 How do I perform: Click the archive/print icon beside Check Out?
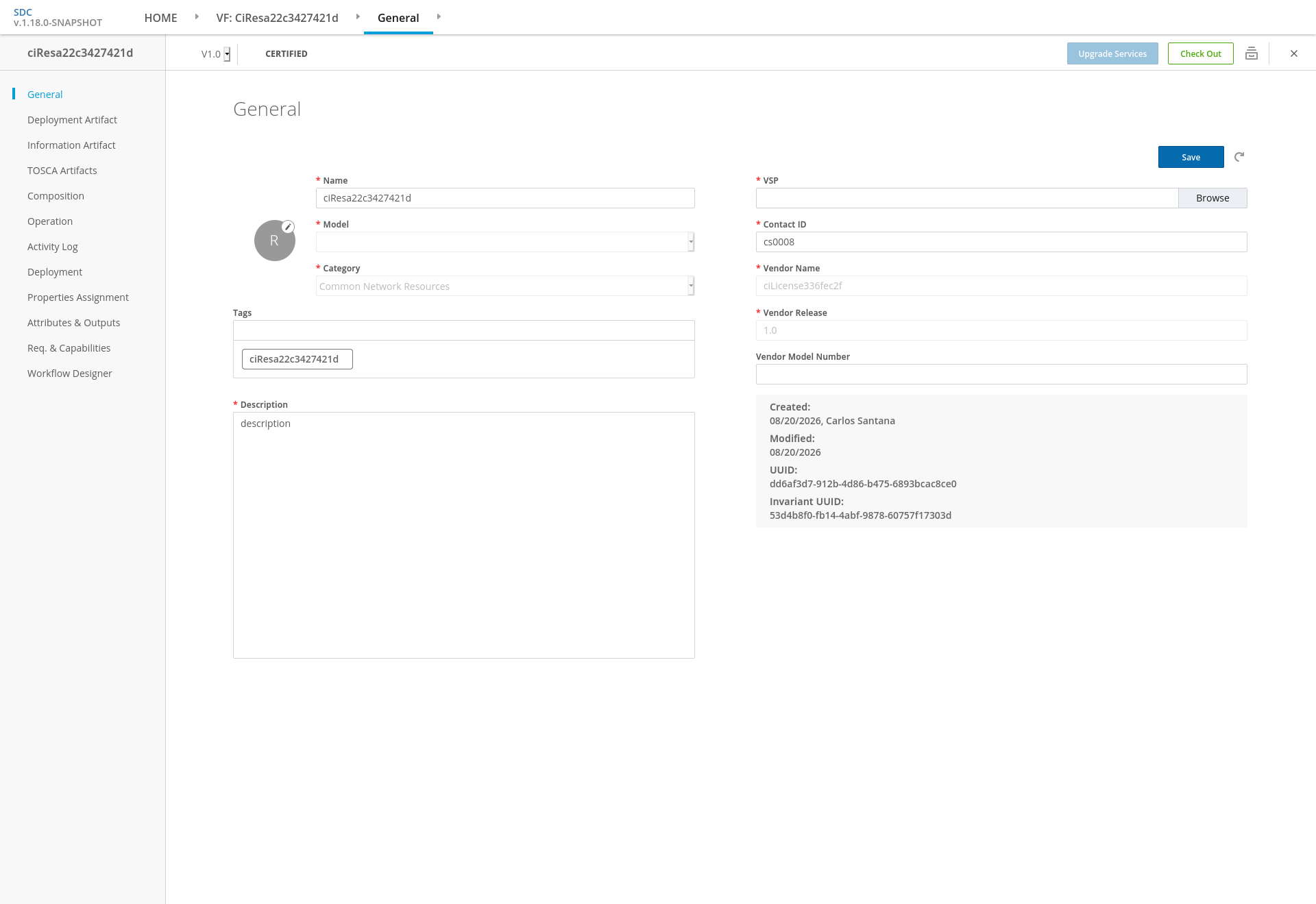tap(1252, 53)
